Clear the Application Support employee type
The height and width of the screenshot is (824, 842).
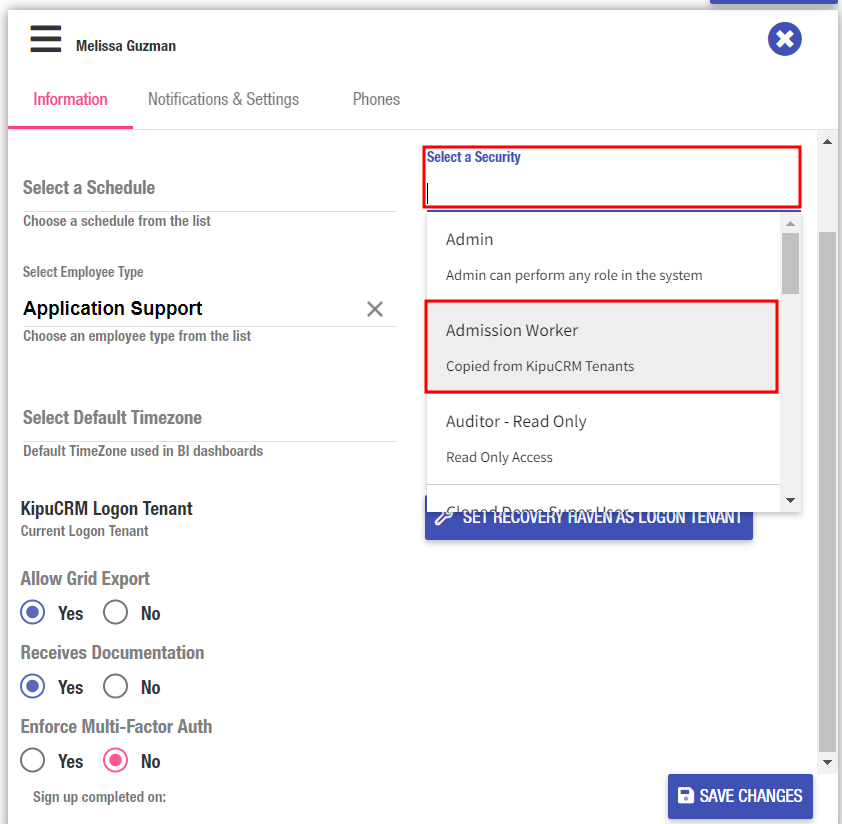(375, 309)
